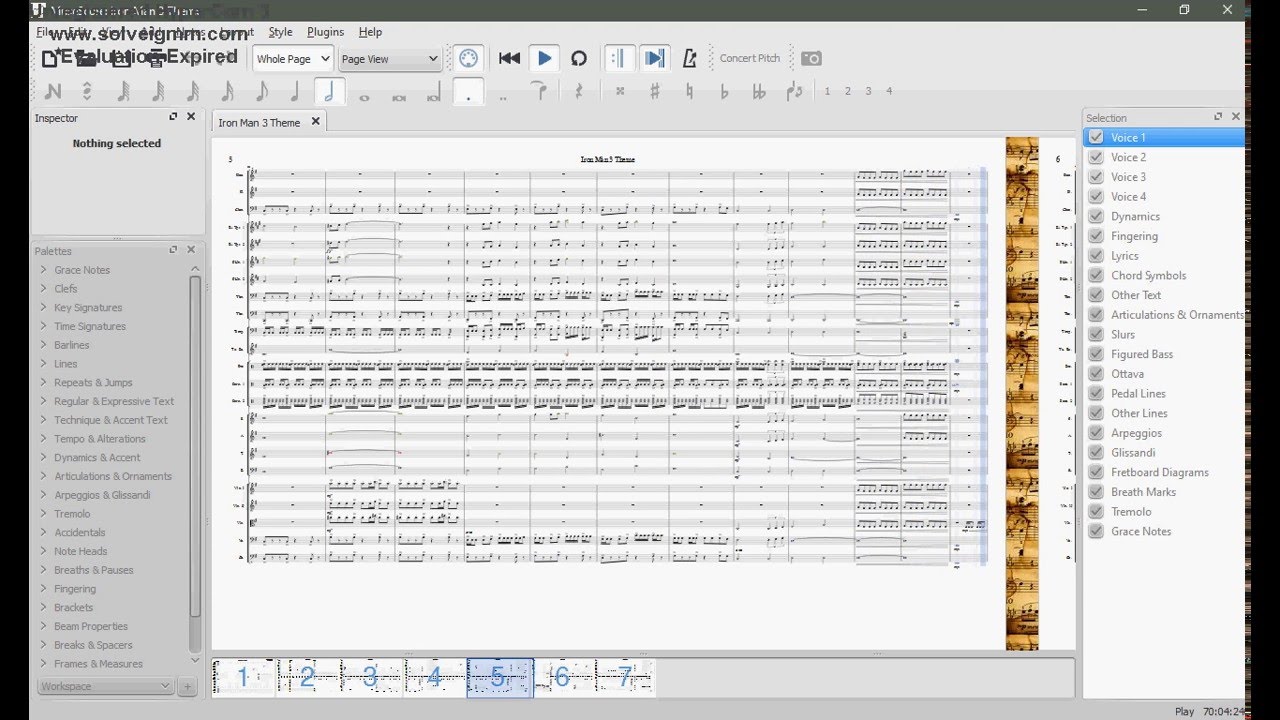Image resolution: width=1280 pixels, height=720 pixels.
Task: Select the repitch mode icon
Action: 87,91
